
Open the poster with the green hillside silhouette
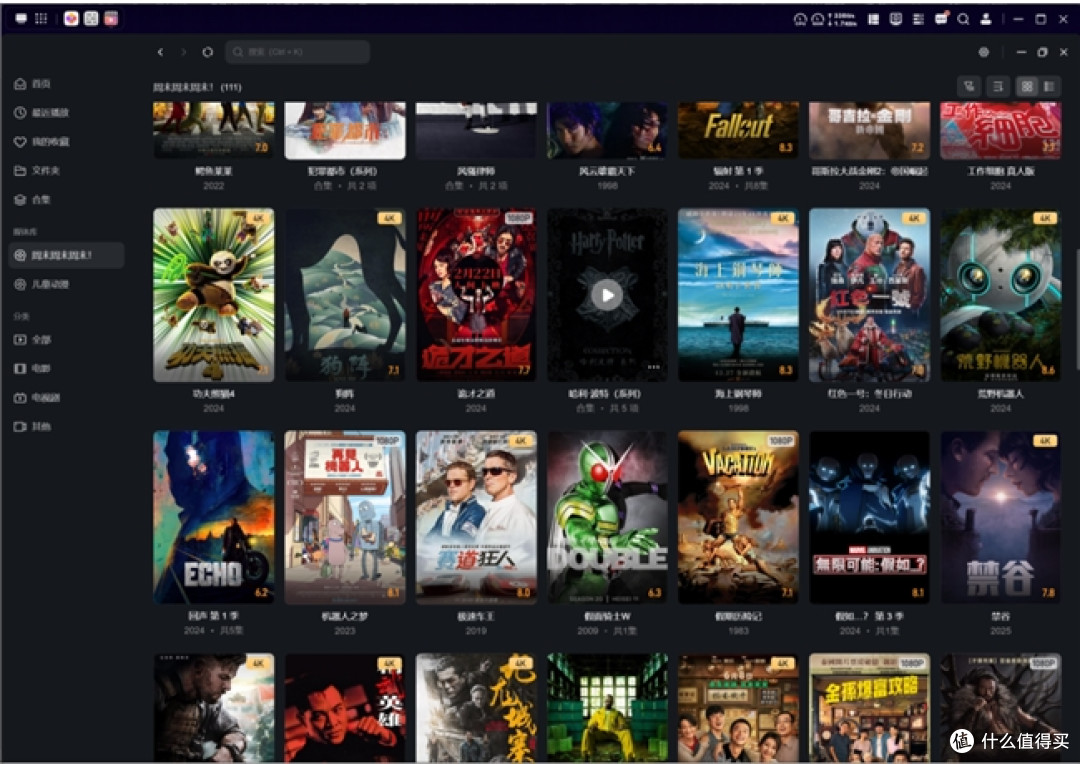[345, 295]
